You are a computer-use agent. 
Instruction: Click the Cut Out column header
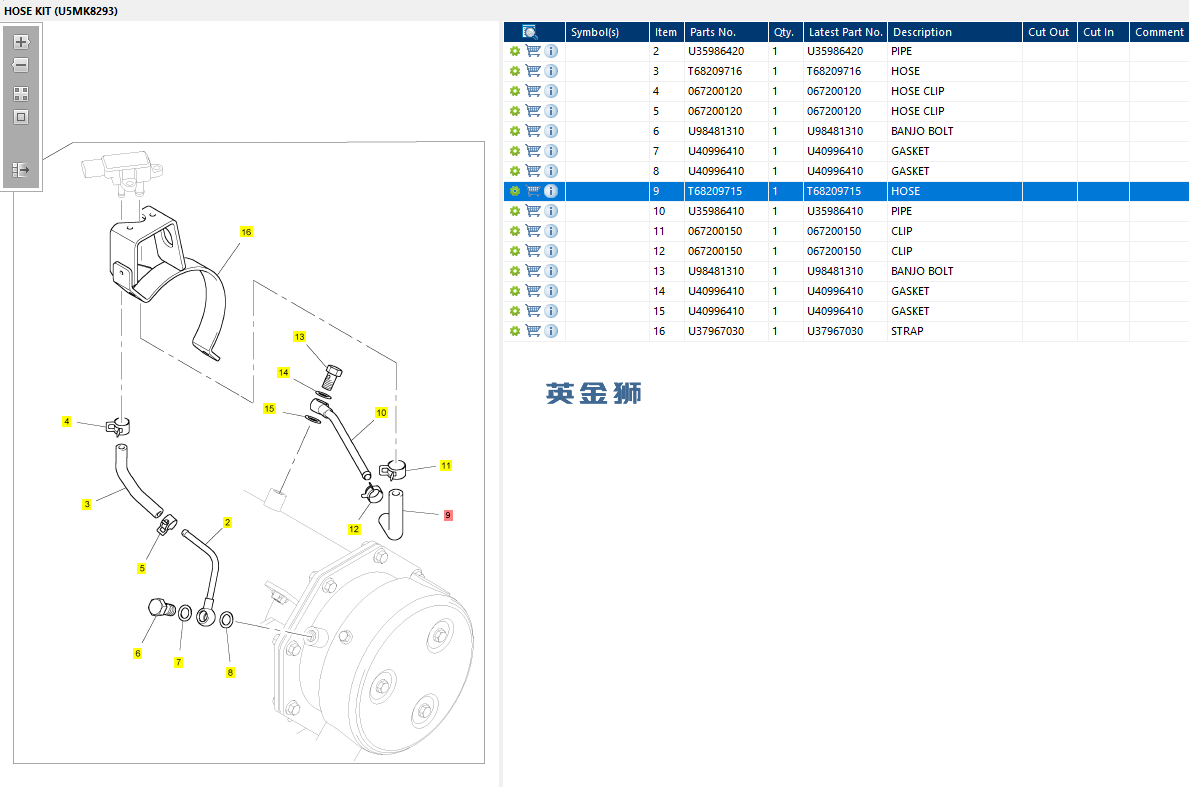[1049, 32]
